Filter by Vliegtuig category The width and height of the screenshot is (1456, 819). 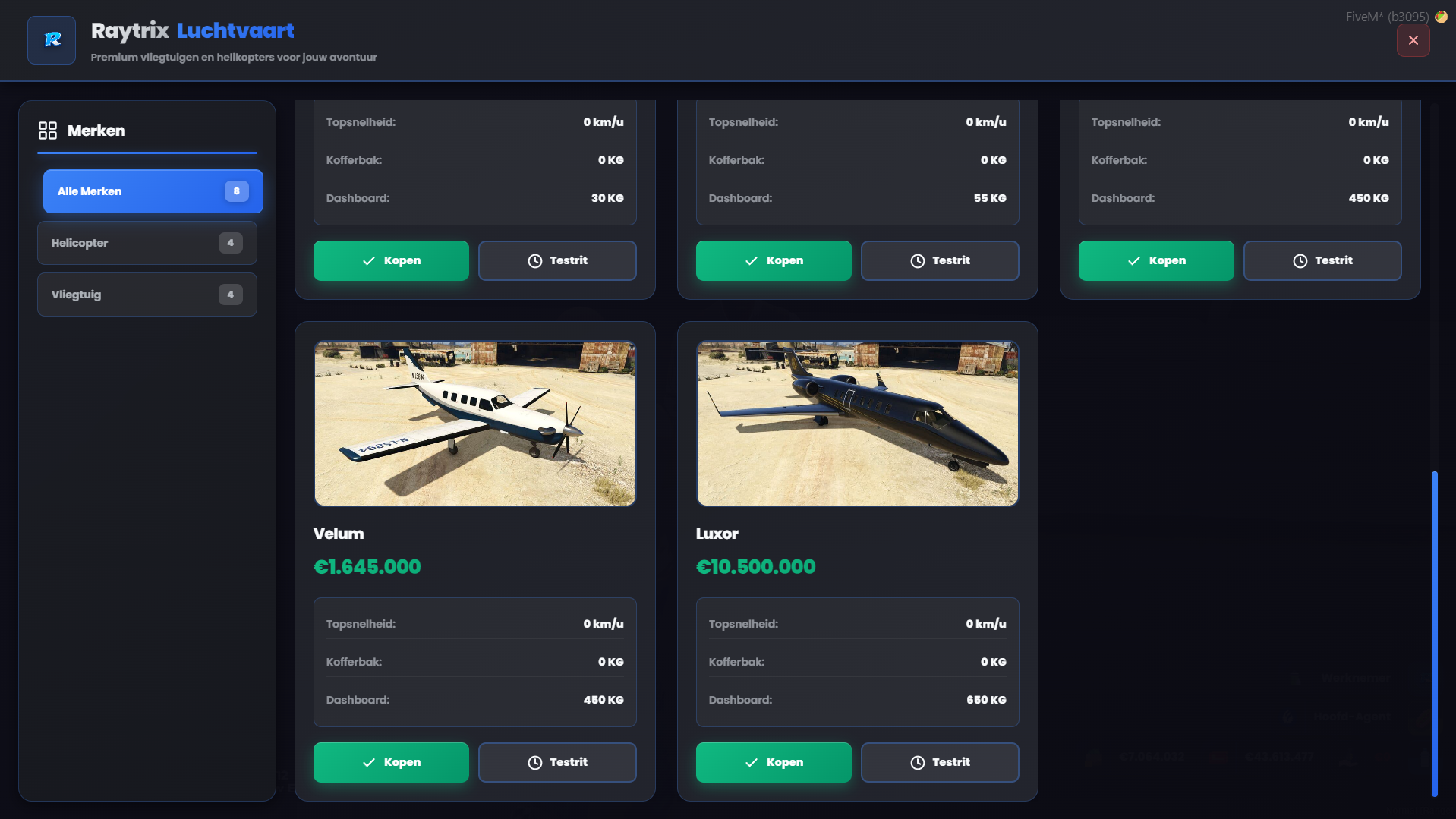(x=147, y=295)
